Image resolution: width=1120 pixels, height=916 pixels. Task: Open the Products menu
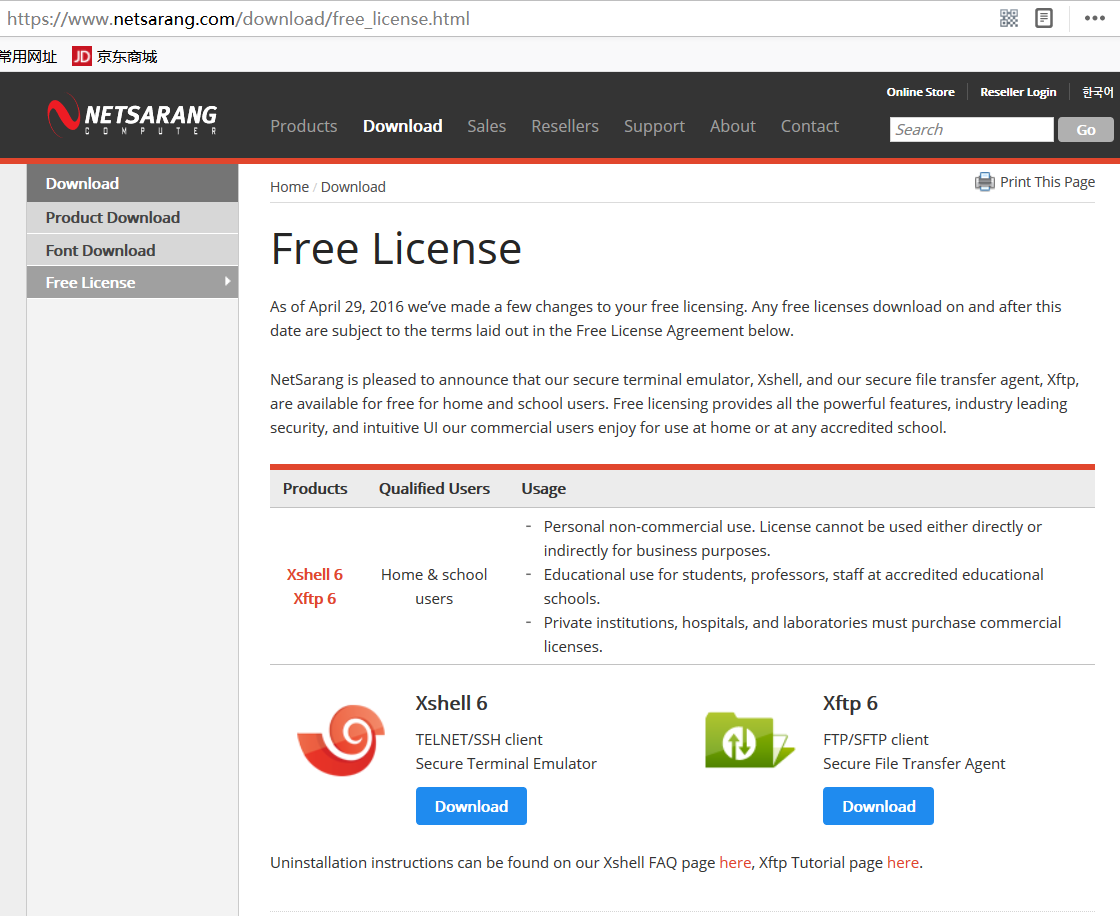304,126
